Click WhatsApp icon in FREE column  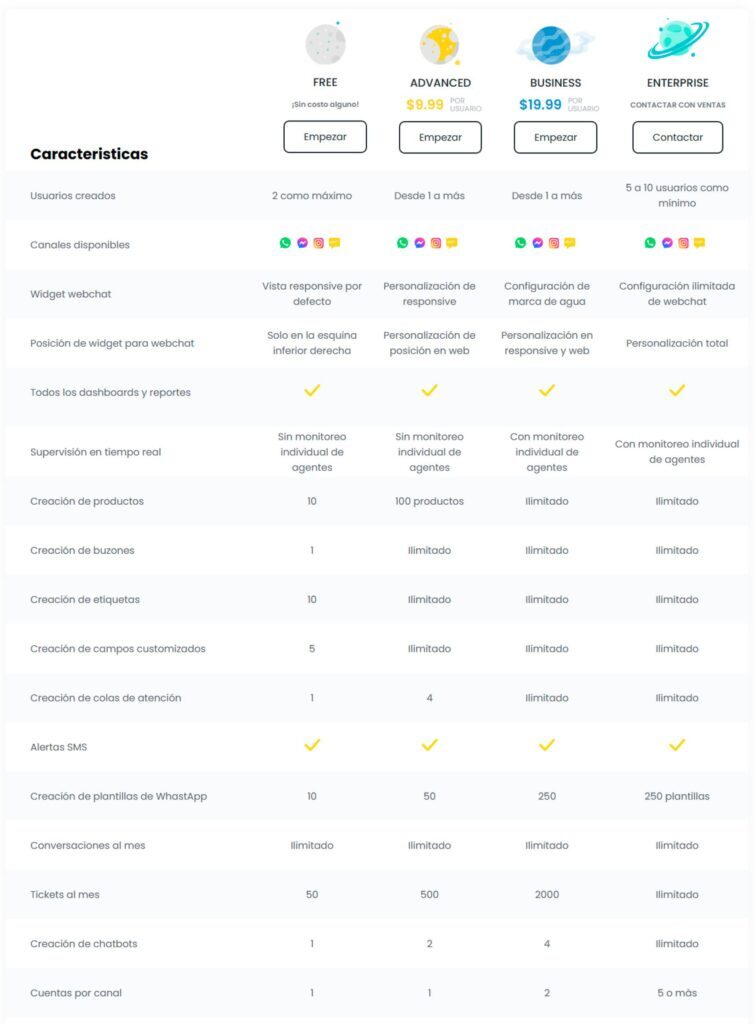[x=286, y=243]
